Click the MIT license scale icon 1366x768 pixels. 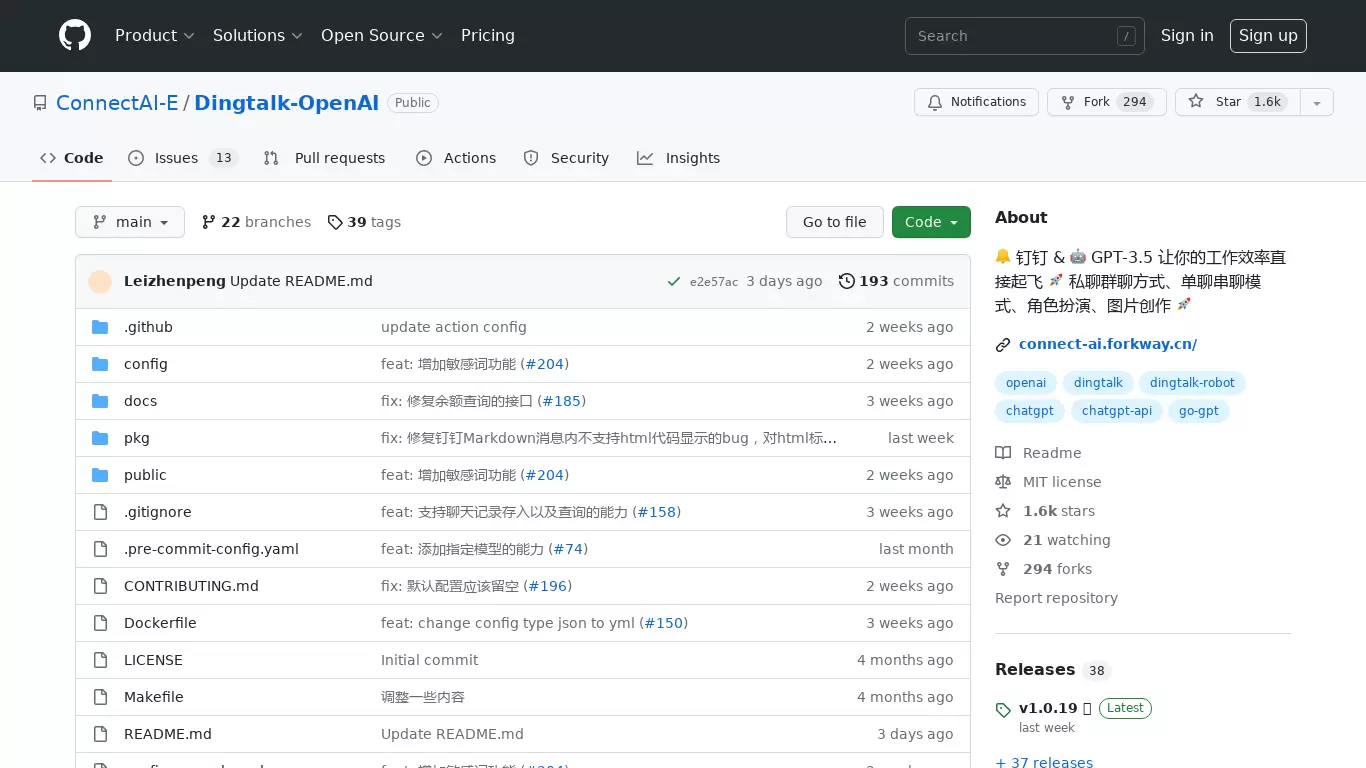[1003, 482]
